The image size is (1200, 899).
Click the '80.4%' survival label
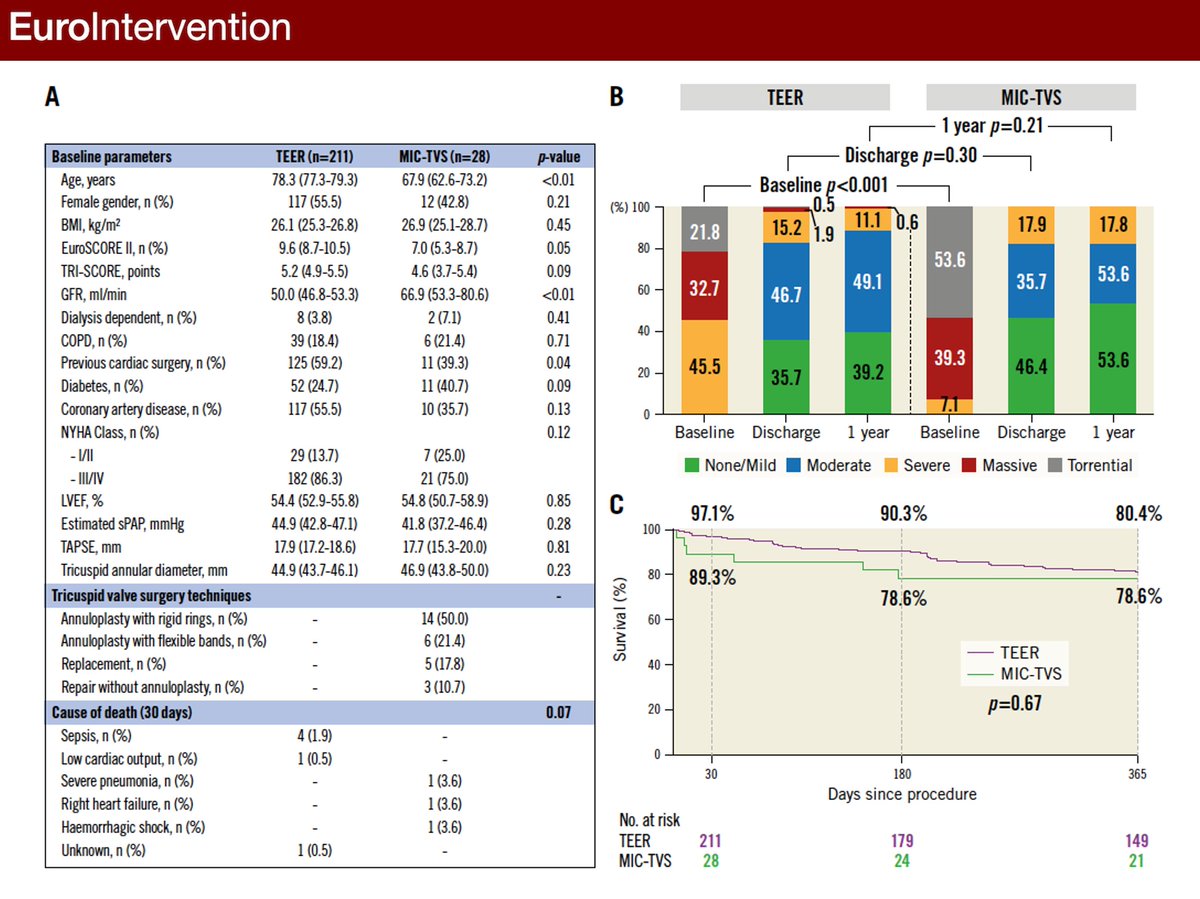tap(1140, 514)
